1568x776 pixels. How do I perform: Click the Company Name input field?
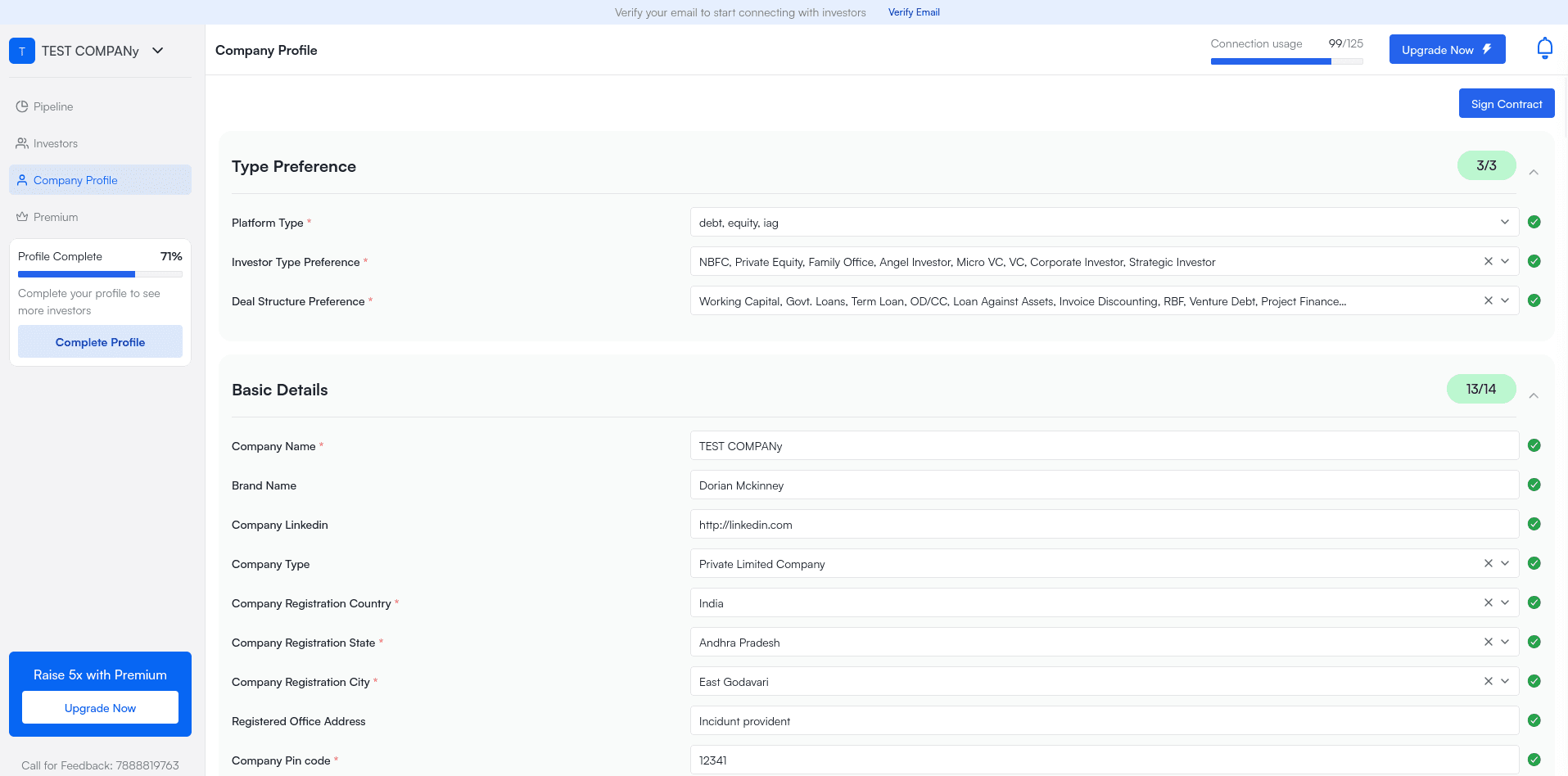coord(1105,445)
